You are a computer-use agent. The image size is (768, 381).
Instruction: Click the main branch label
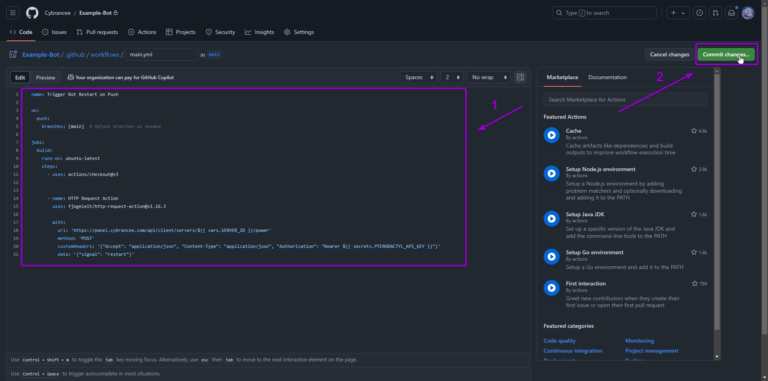point(214,55)
